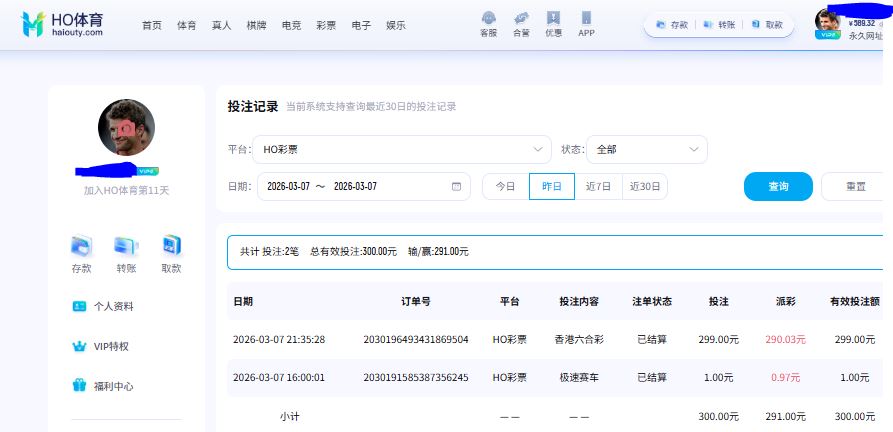Open the 彩票 navigation menu
This screenshot has height=432, width=893.
tap(326, 25)
